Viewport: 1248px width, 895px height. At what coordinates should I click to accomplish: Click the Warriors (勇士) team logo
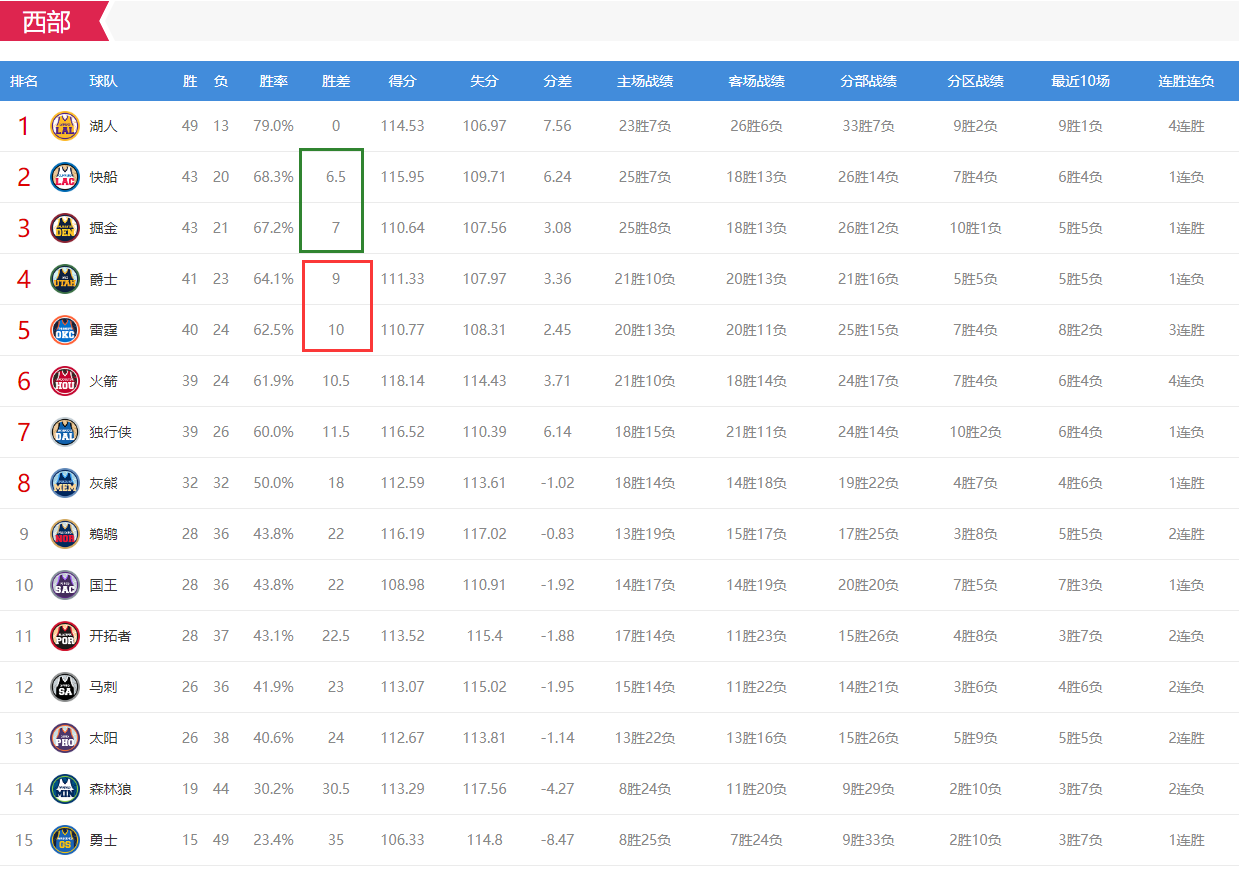coord(65,840)
